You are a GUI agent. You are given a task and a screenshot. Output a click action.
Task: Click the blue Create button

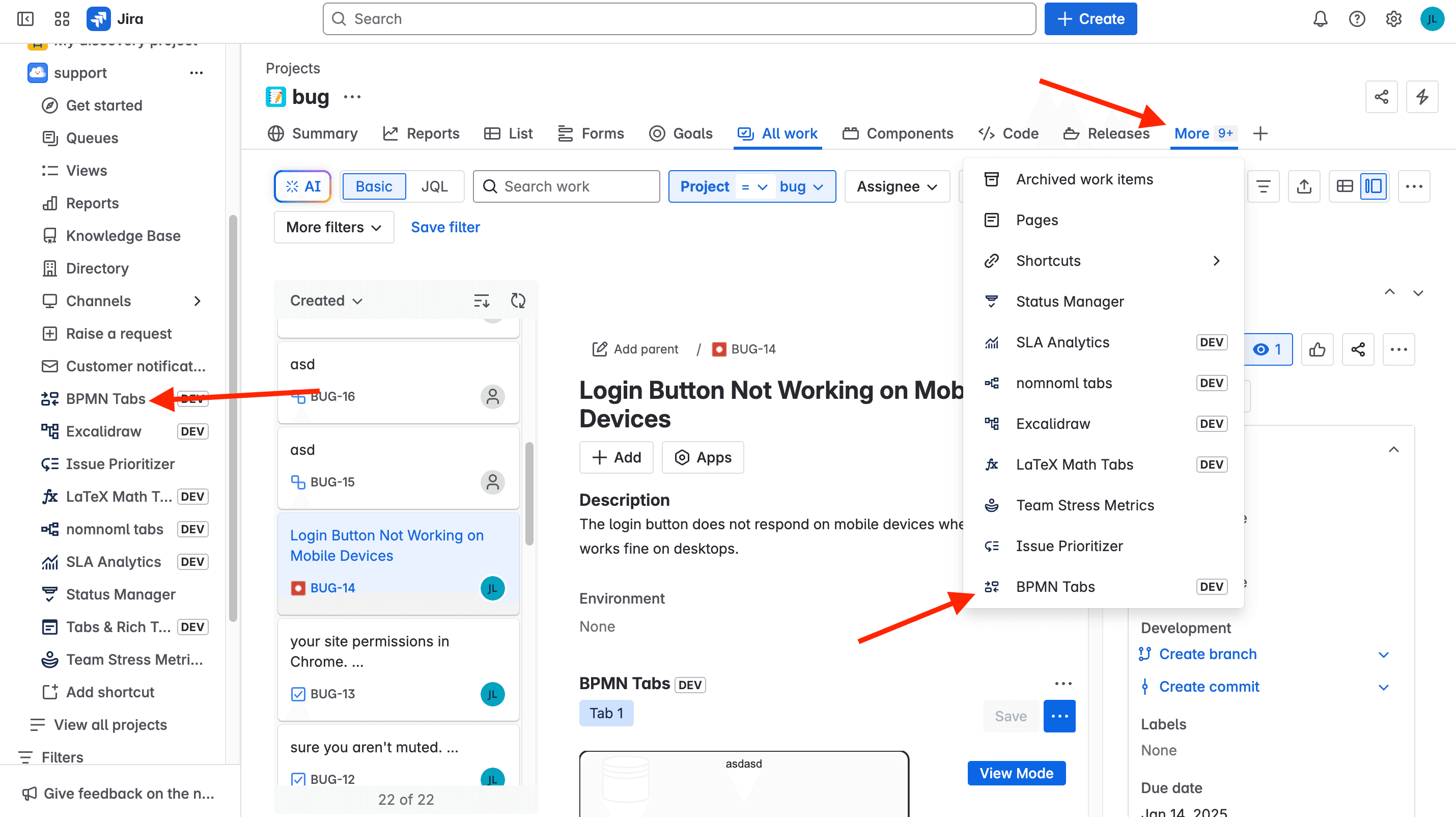(1090, 19)
